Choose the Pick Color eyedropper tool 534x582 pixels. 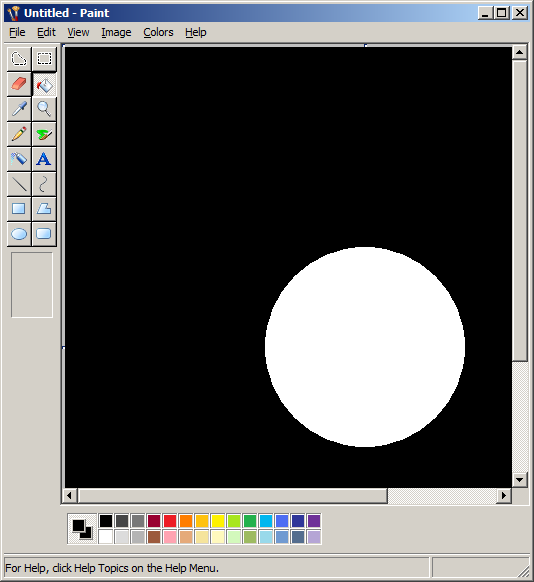point(19,109)
